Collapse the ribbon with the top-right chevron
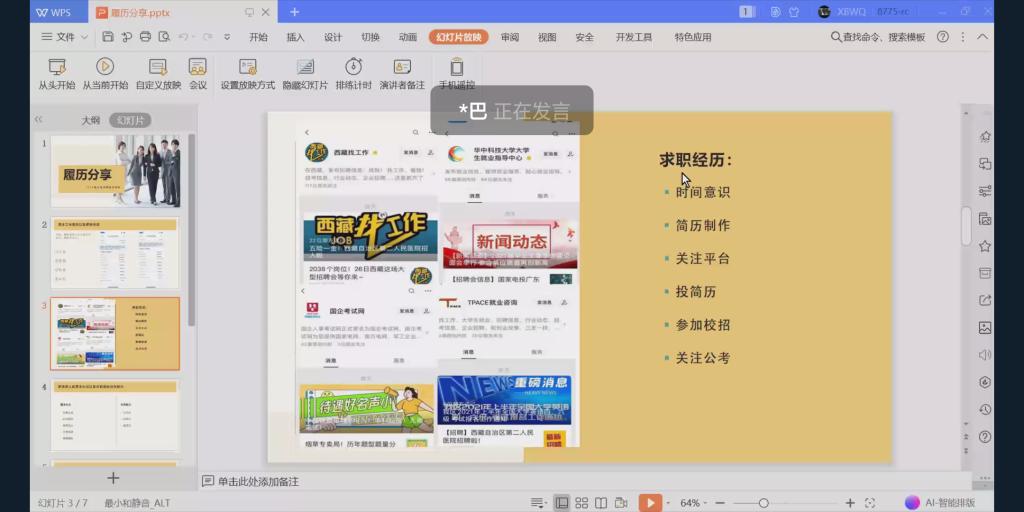Image resolution: width=1024 pixels, height=512 pixels. 982,37
